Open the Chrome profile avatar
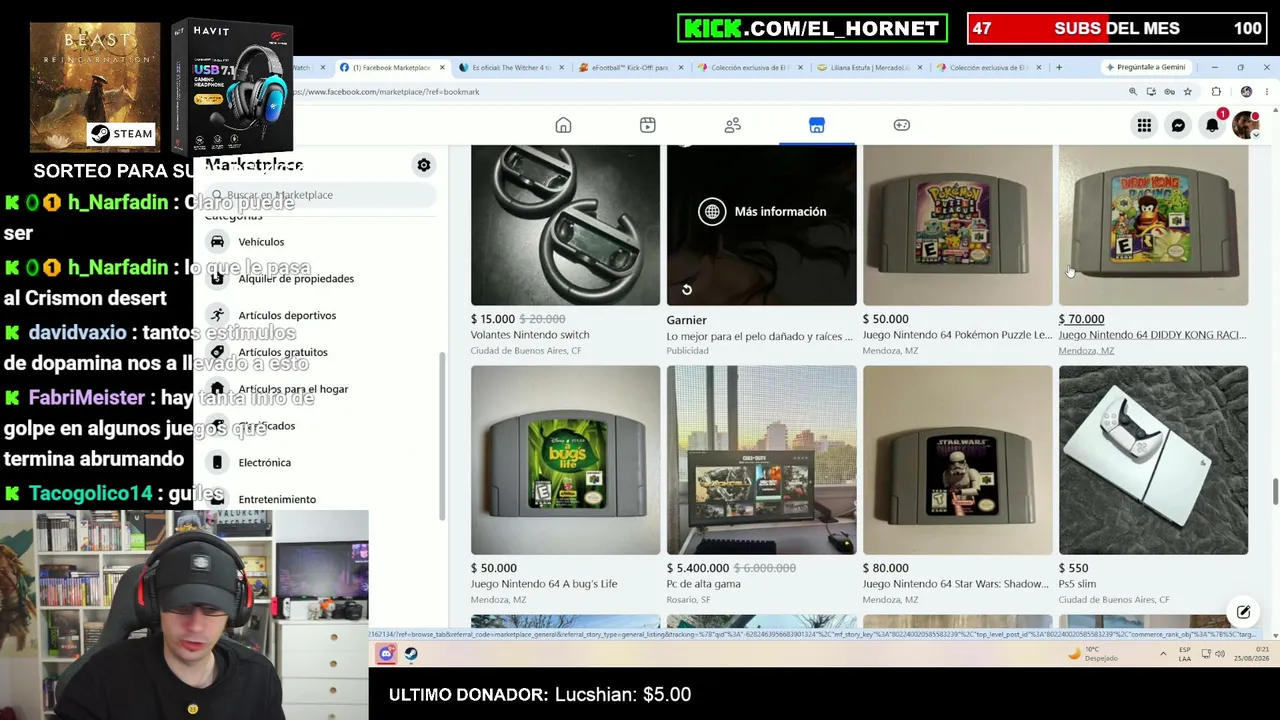The width and height of the screenshot is (1280, 720). coord(1246,92)
